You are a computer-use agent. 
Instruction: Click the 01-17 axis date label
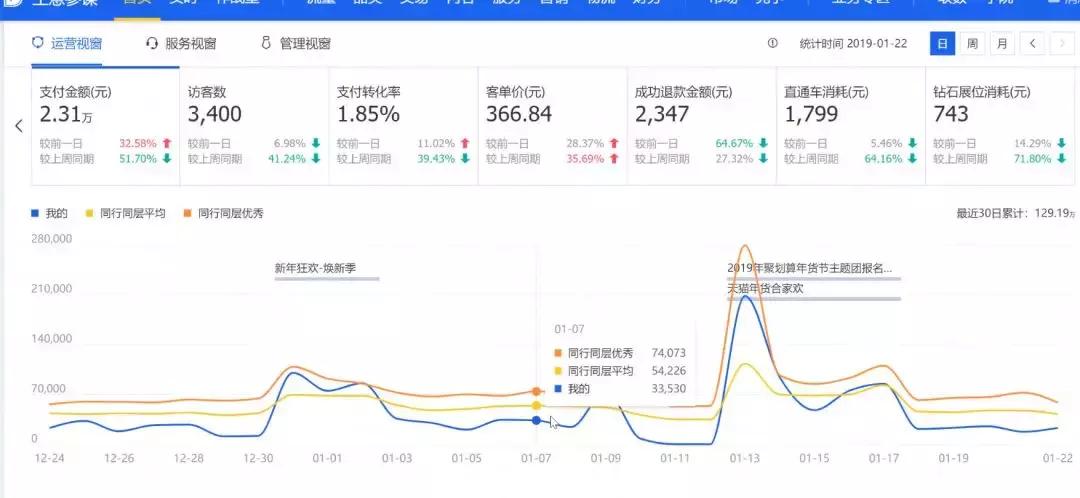884,458
